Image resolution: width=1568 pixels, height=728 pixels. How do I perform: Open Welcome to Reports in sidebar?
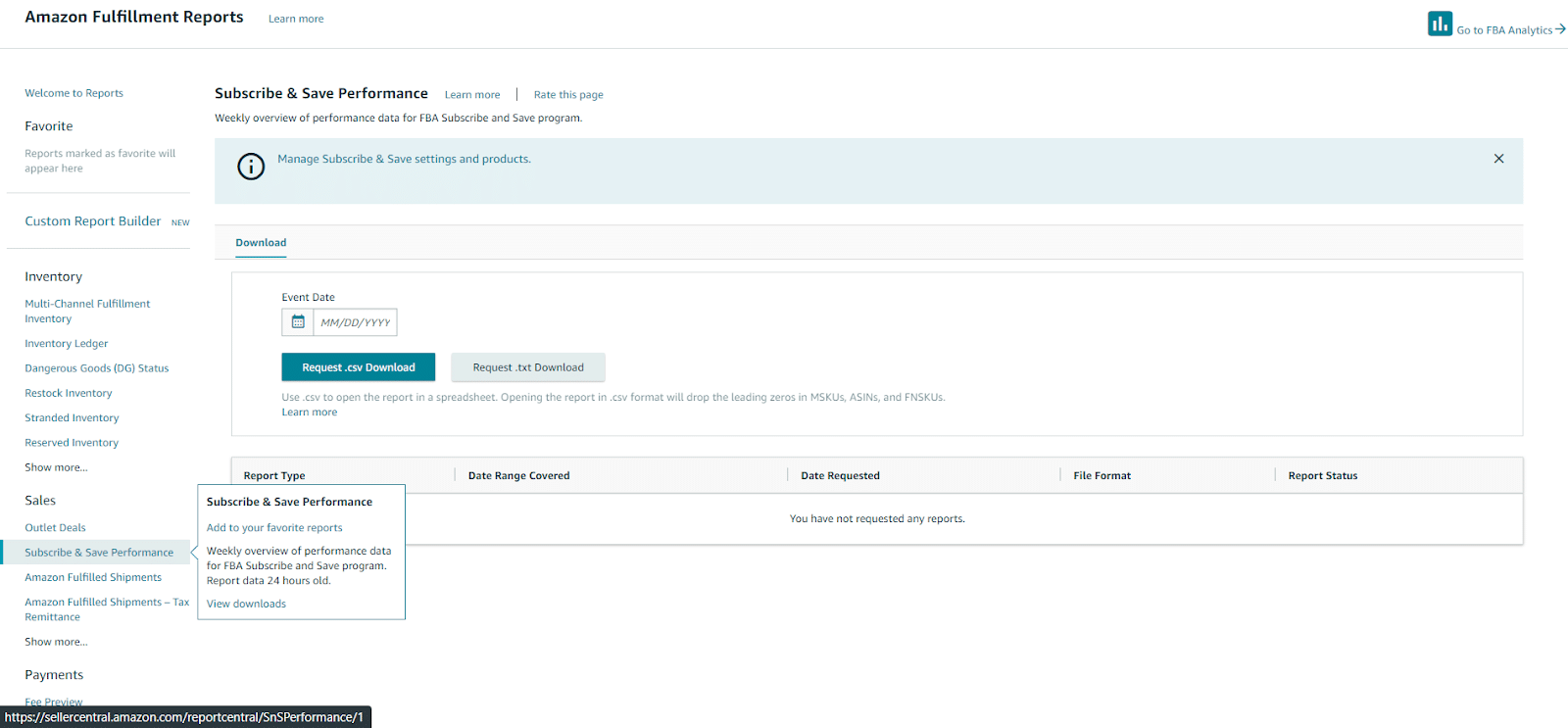[74, 93]
